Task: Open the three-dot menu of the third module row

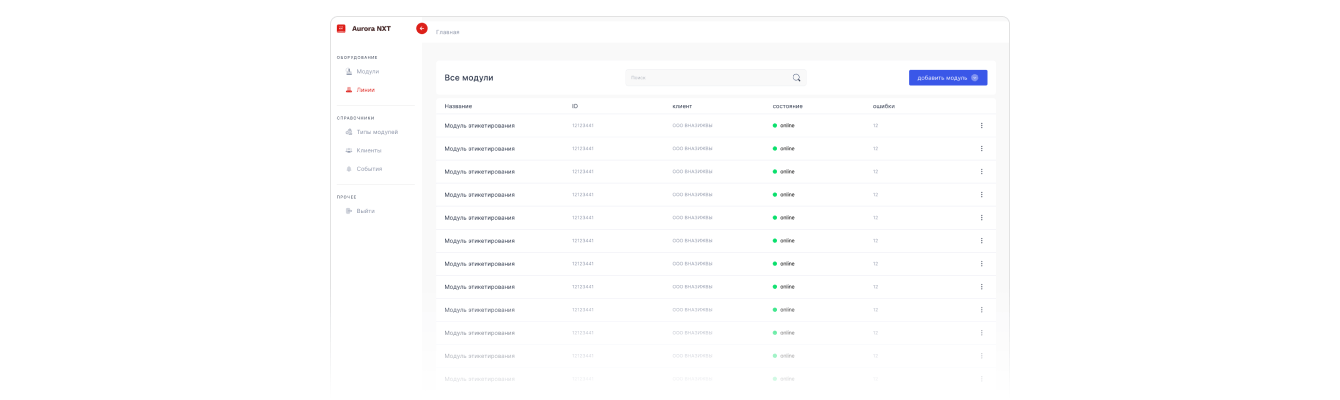Action: click(x=981, y=172)
